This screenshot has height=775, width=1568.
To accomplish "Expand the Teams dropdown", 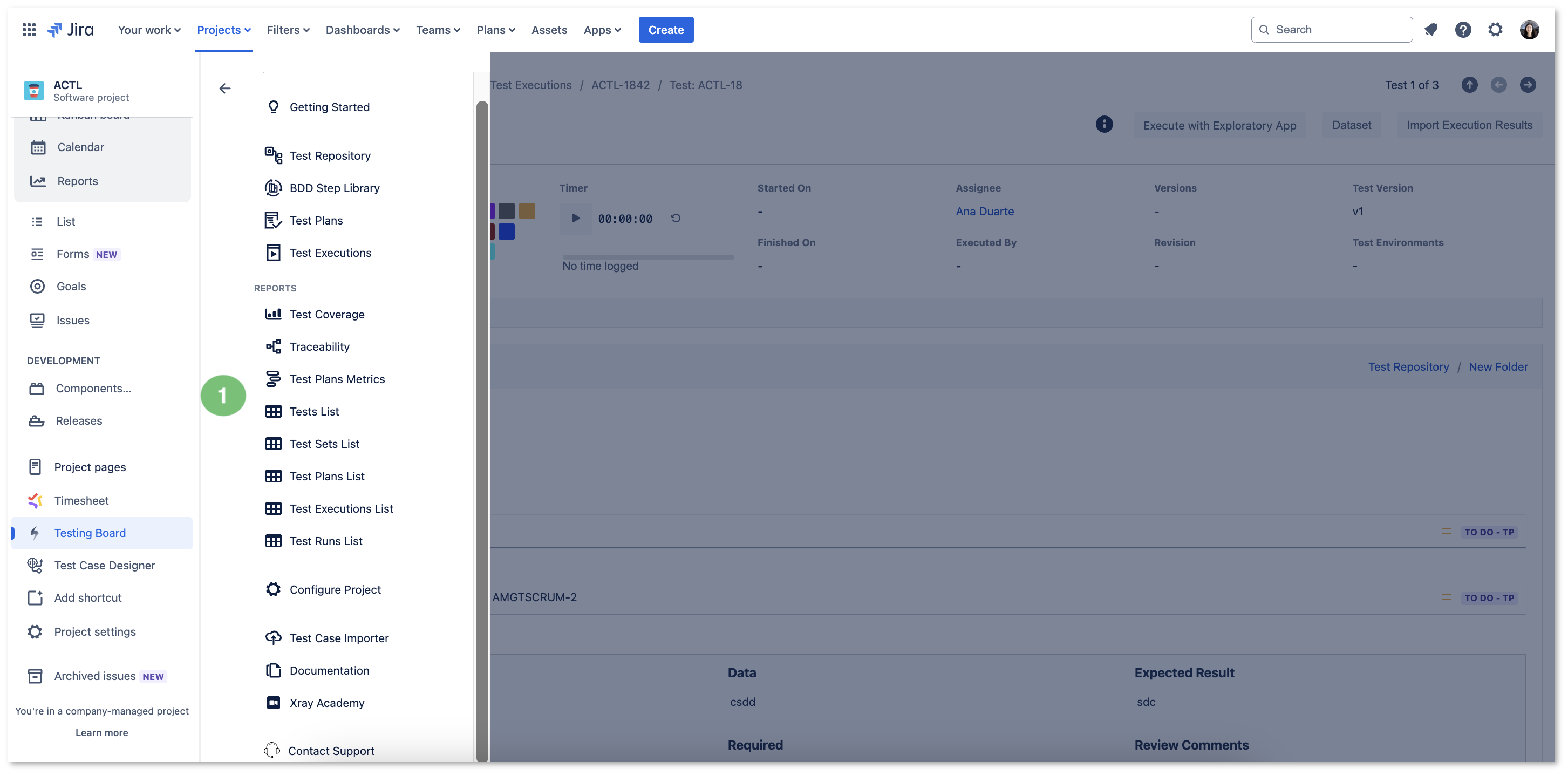I will tap(438, 30).
